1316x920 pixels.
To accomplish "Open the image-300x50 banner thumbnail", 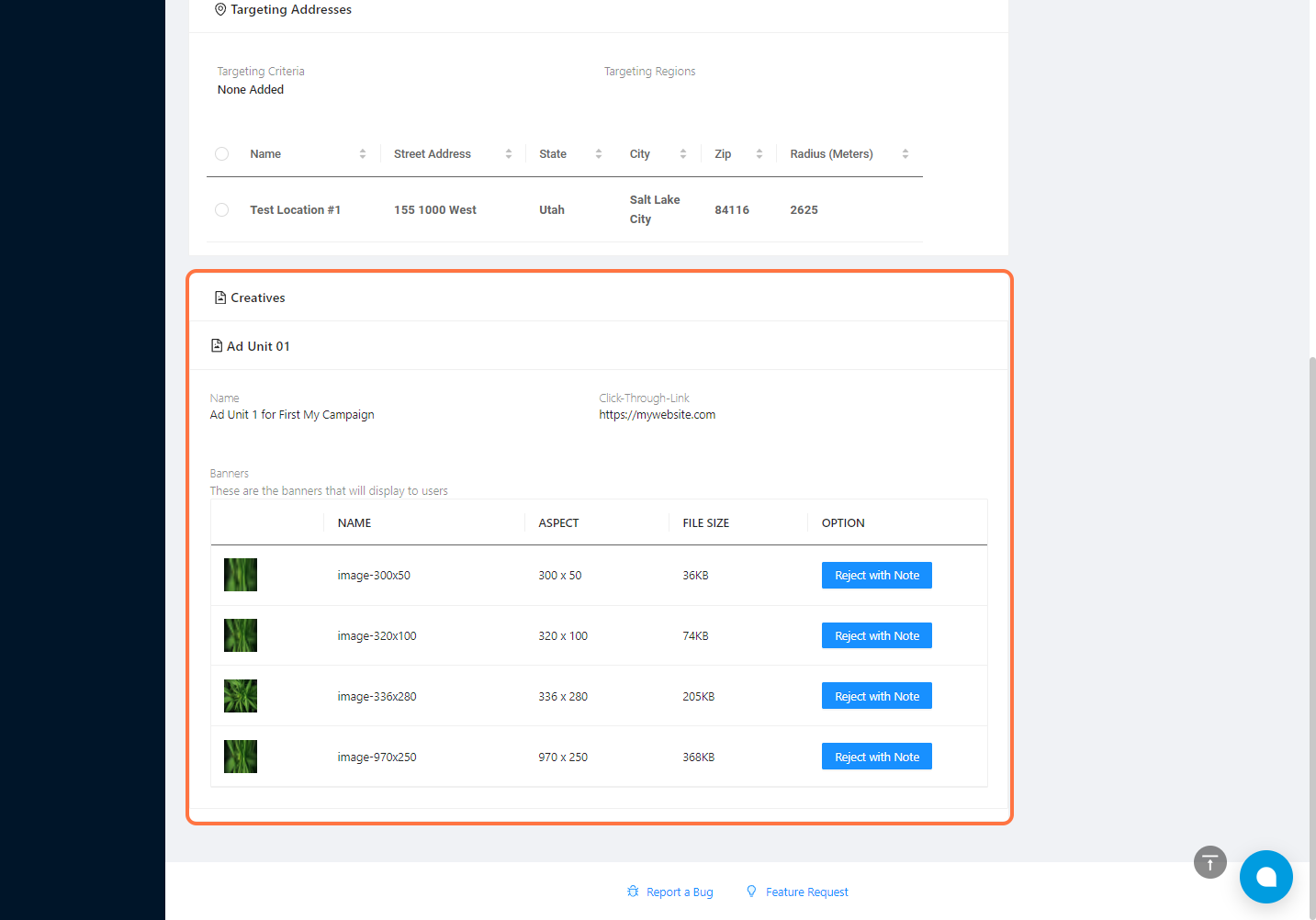I will click(241, 575).
